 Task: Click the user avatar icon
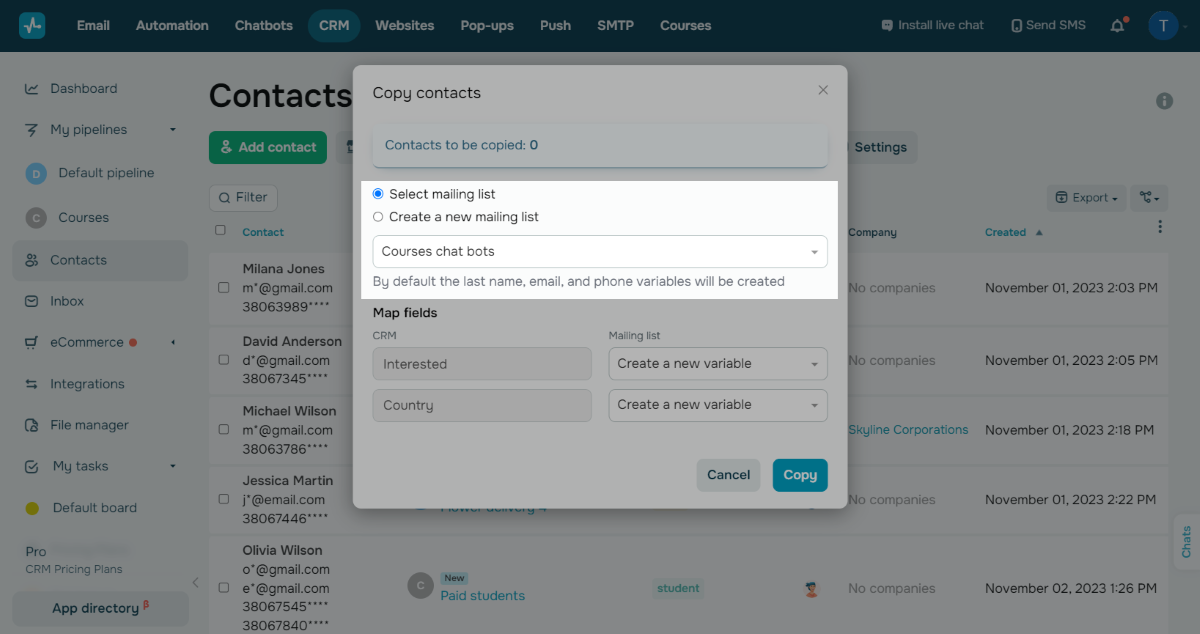coord(1163,26)
